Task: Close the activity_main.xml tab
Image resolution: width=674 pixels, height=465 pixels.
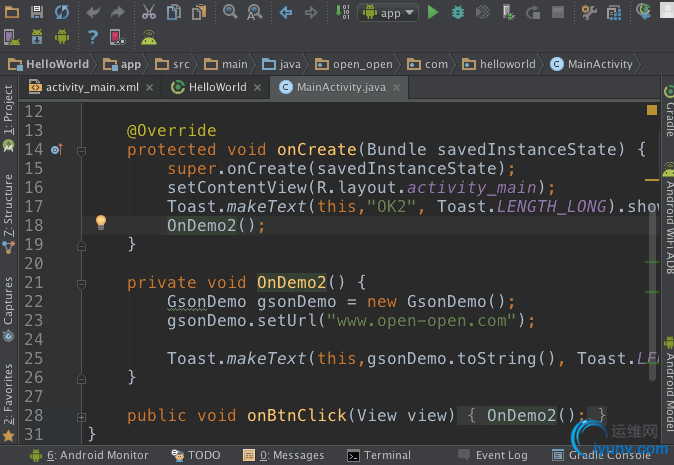Action: click(150, 88)
